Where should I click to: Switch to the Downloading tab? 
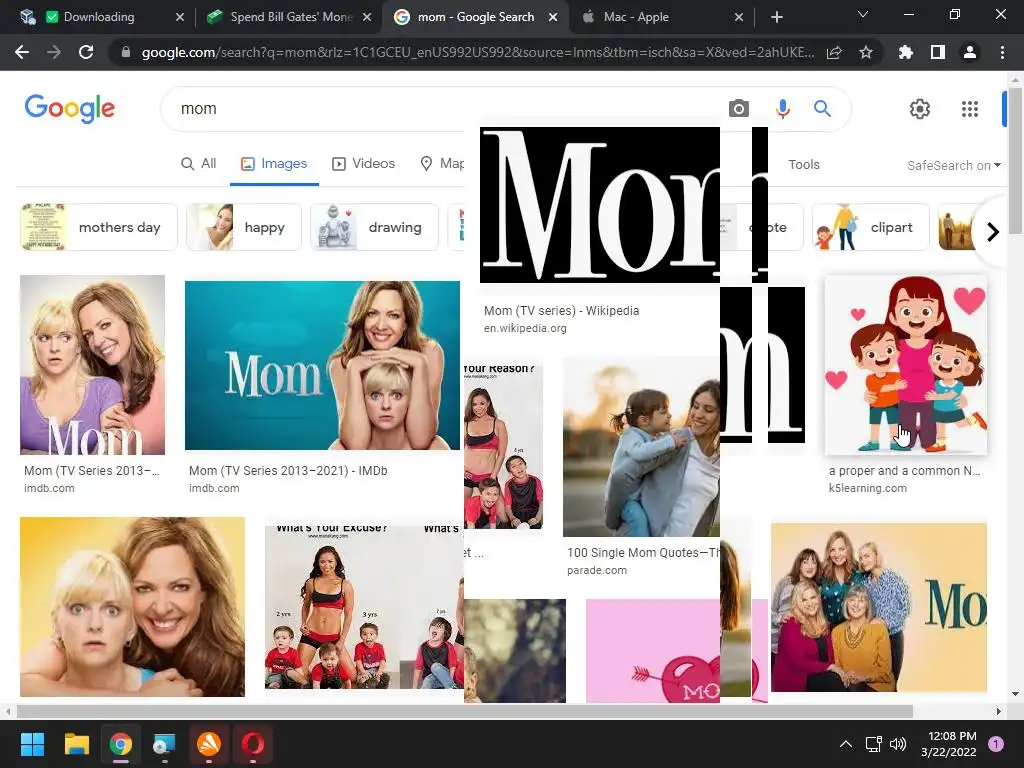99,17
